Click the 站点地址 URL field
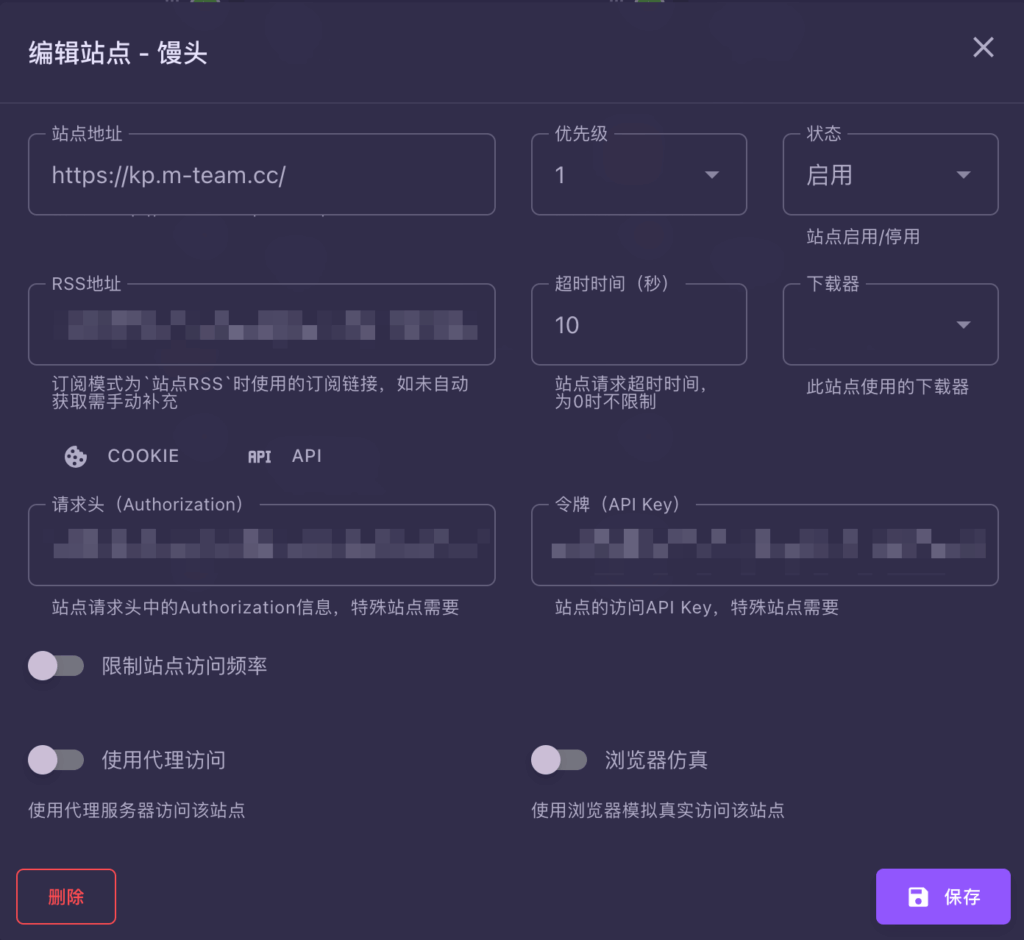This screenshot has width=1024, height=940. click(261, 176)
